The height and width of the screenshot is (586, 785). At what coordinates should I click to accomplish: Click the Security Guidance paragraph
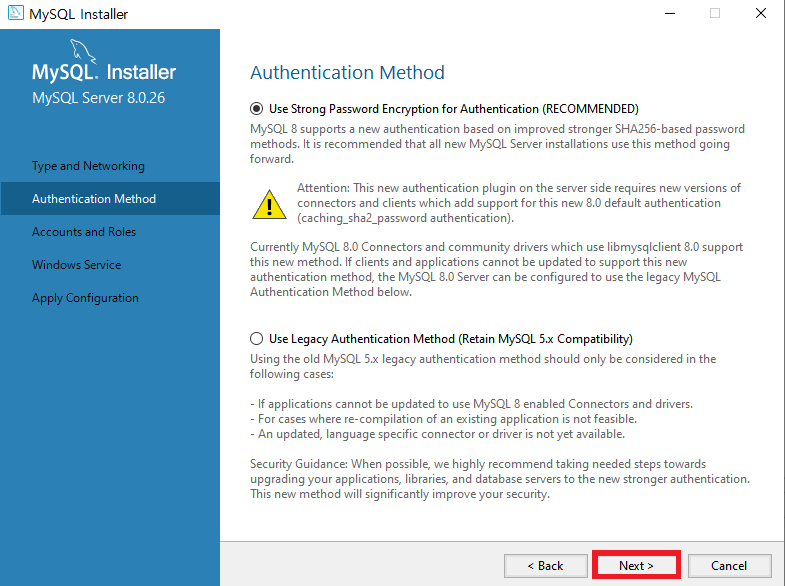click(500, 479)
